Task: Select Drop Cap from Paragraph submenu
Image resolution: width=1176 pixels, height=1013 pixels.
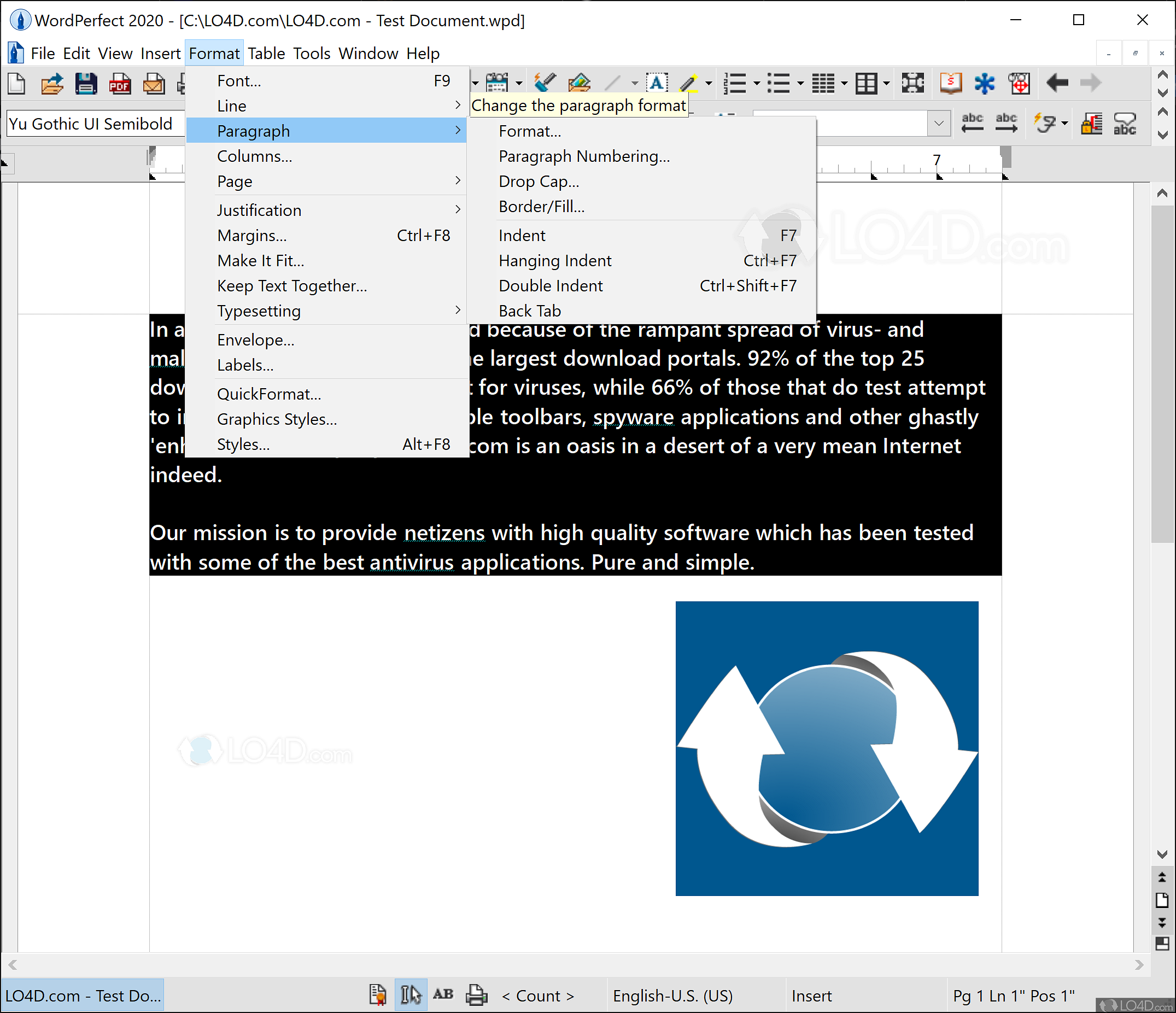Action: point(539,181)
